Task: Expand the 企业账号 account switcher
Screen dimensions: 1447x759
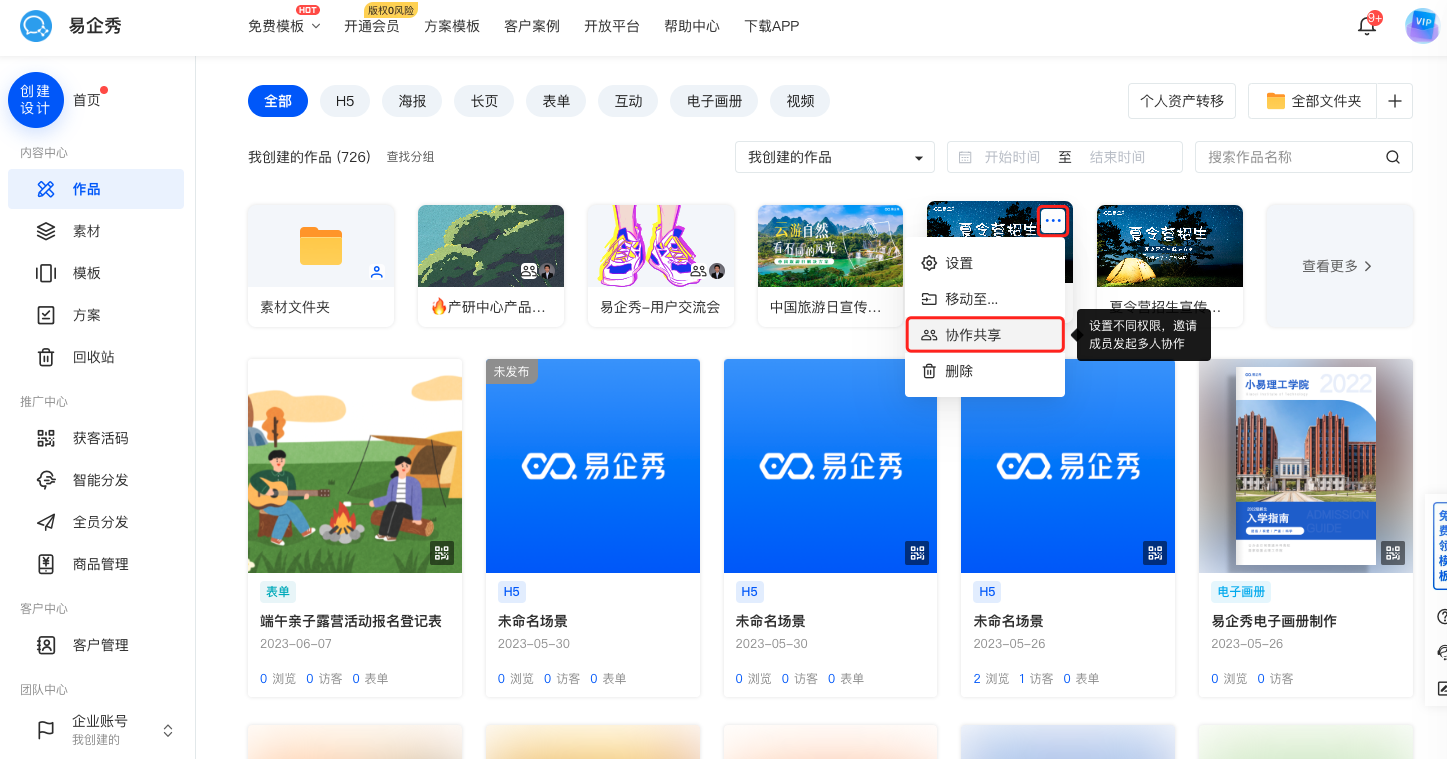Action: (168, 731)
